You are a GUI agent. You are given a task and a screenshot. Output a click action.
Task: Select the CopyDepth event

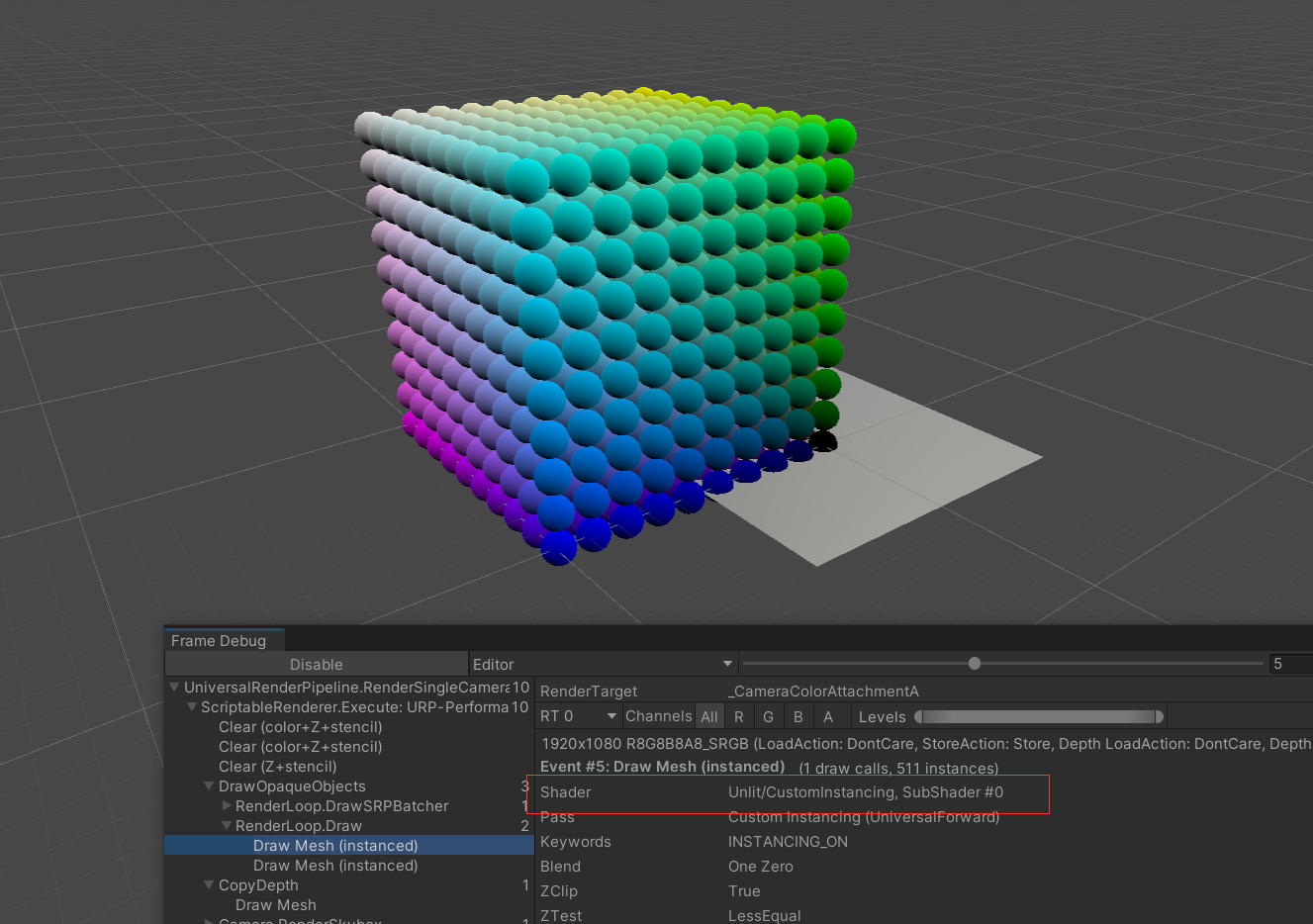pos(257,884)
